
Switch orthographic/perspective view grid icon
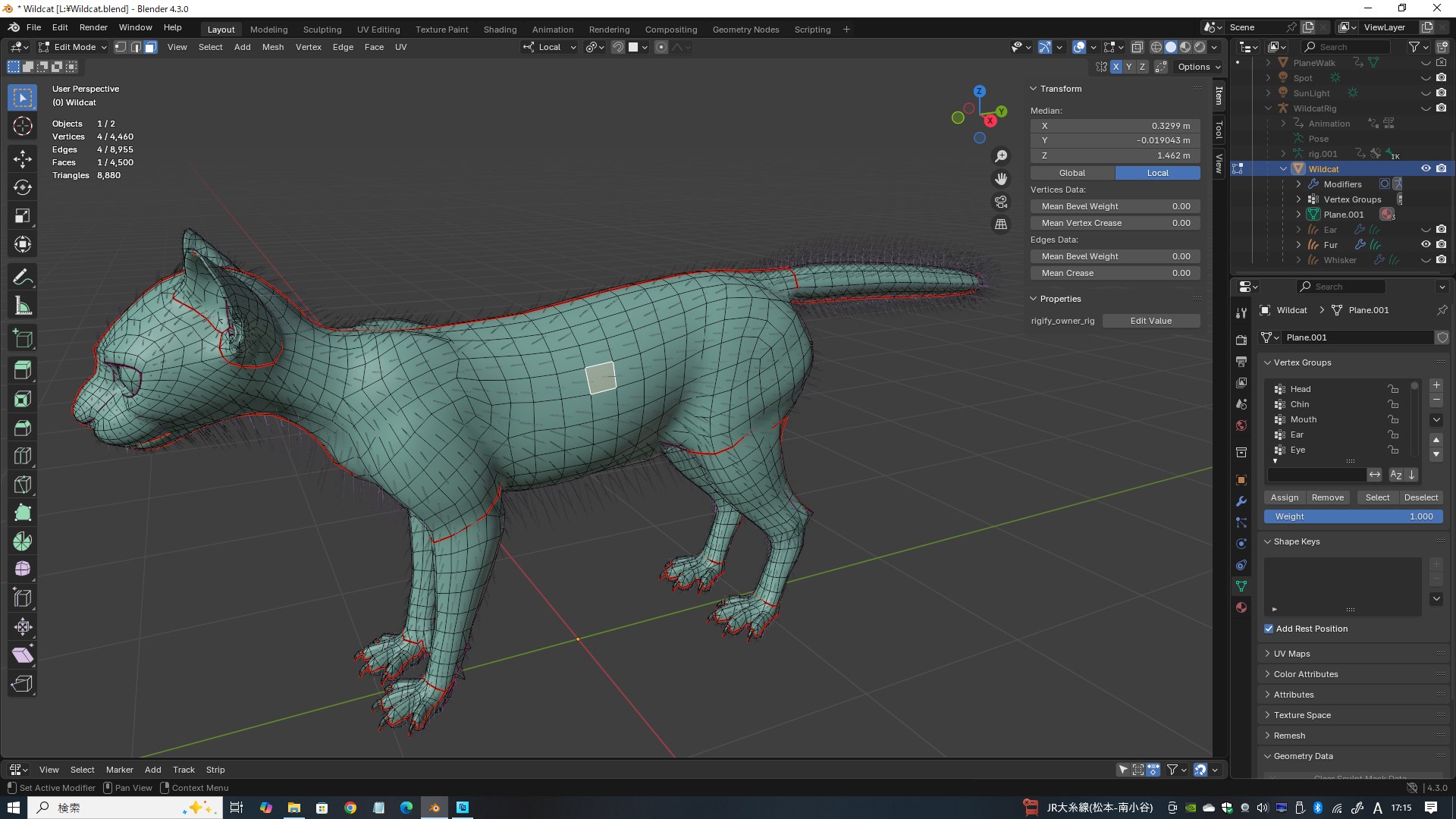(1001, 224)
